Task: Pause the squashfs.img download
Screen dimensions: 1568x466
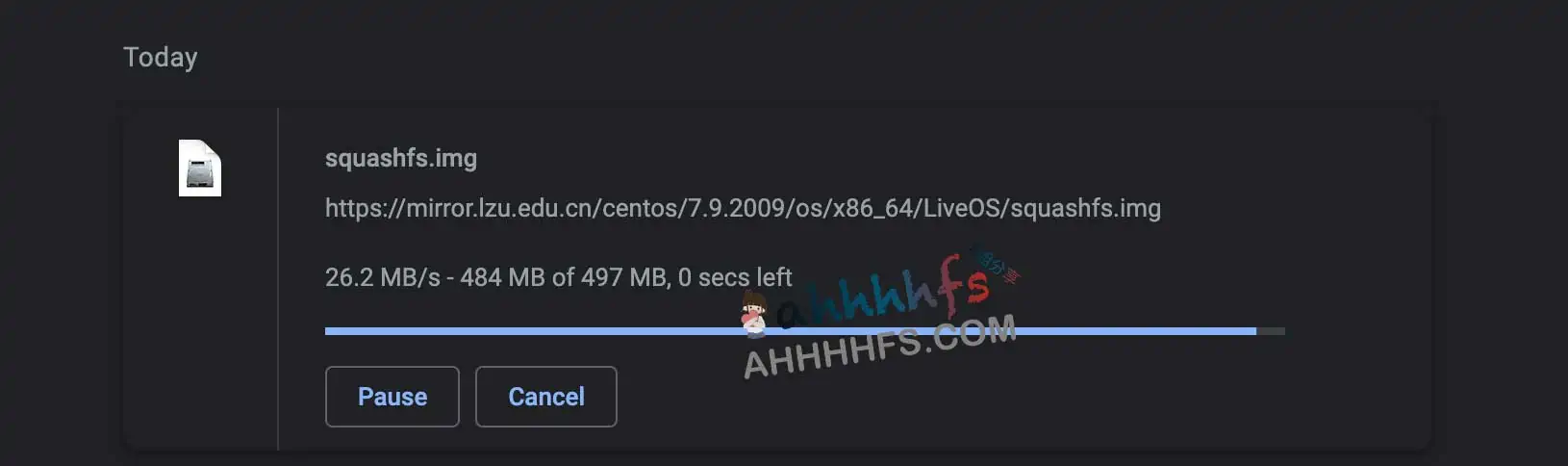Action: [x=392, y=397]
